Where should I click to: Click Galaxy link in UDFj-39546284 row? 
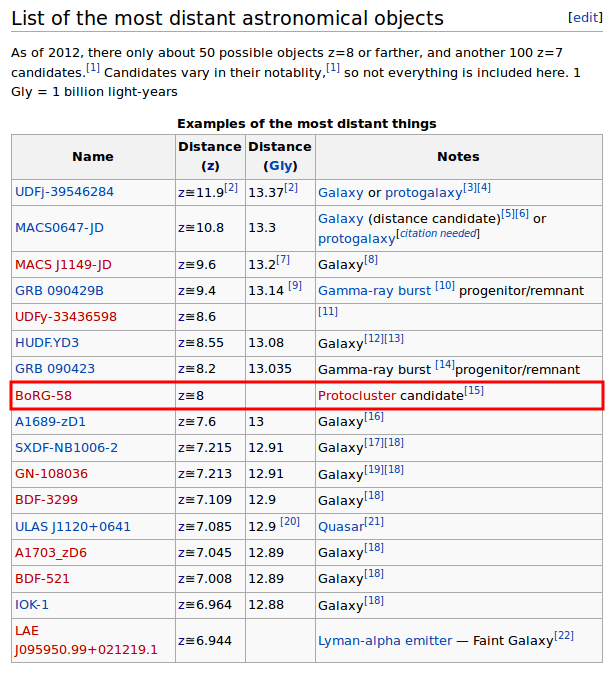point(341,193)
